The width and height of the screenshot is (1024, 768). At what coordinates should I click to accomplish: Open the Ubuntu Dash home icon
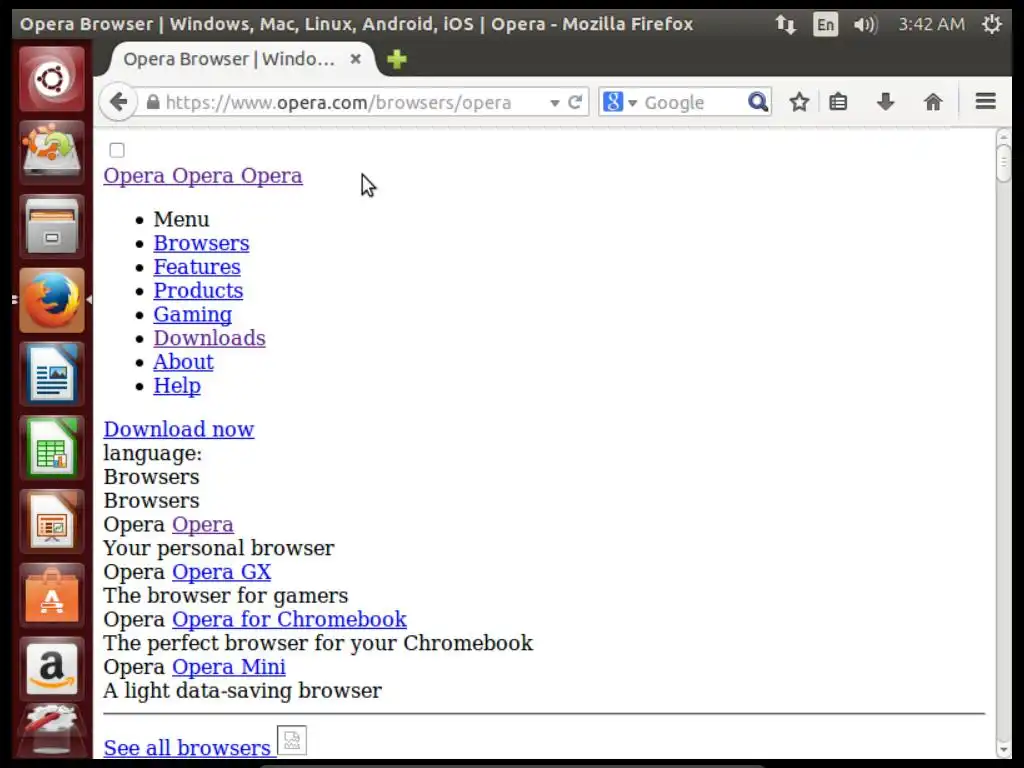click(52, 79)
